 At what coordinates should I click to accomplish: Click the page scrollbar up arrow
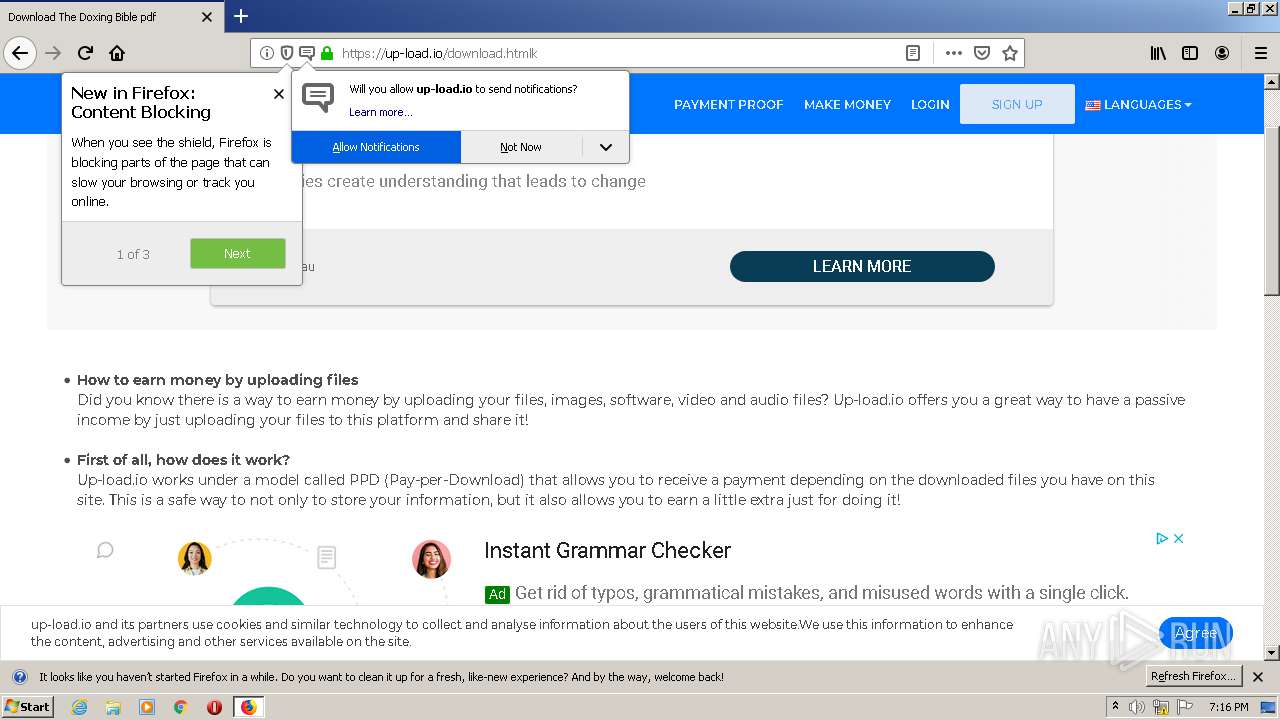pos(1272,82)
